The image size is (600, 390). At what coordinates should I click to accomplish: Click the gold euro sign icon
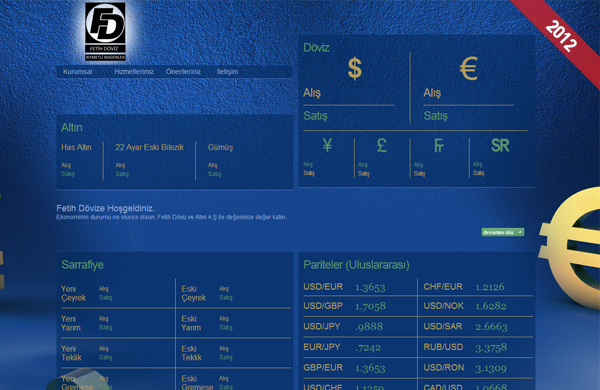468,69
